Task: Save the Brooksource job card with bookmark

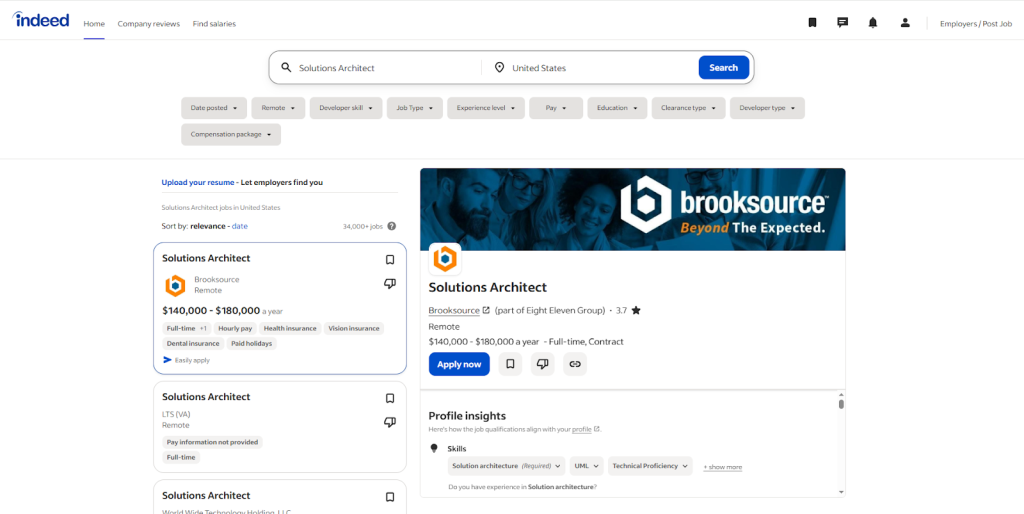Action: click(390, 260)
